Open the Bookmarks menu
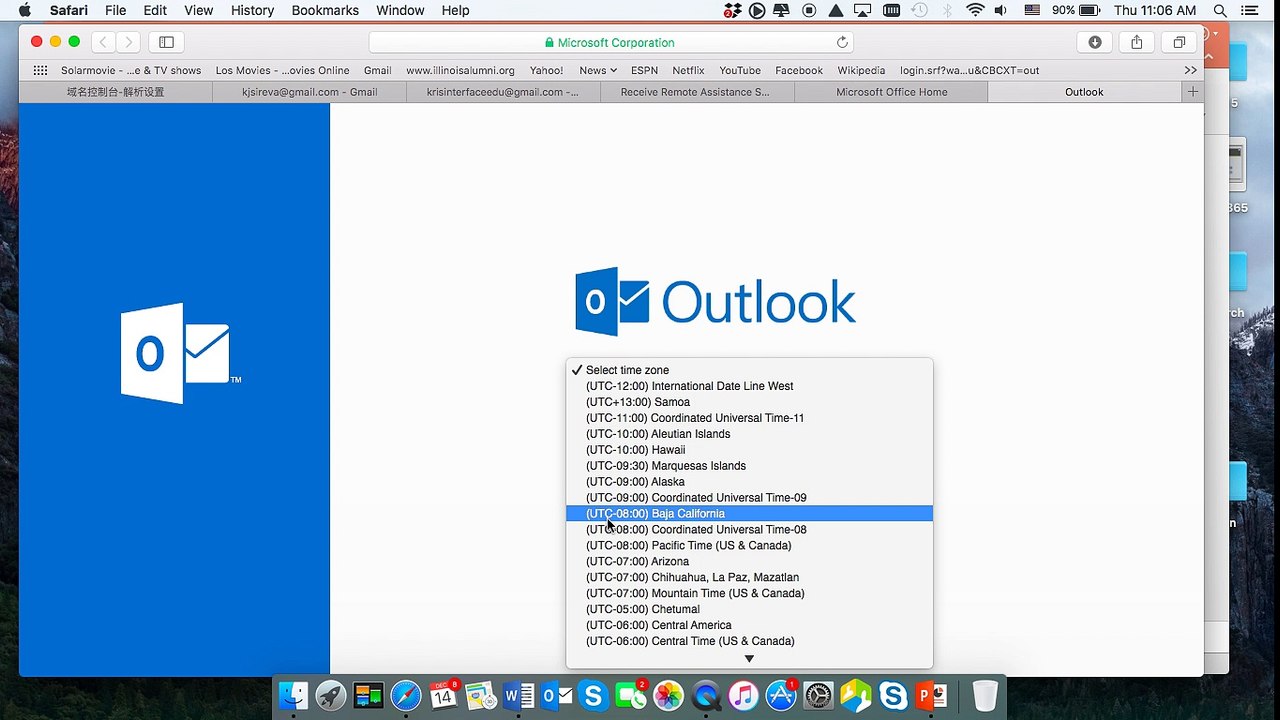This screenshot has height=720, width=1280. click(325, 10)
